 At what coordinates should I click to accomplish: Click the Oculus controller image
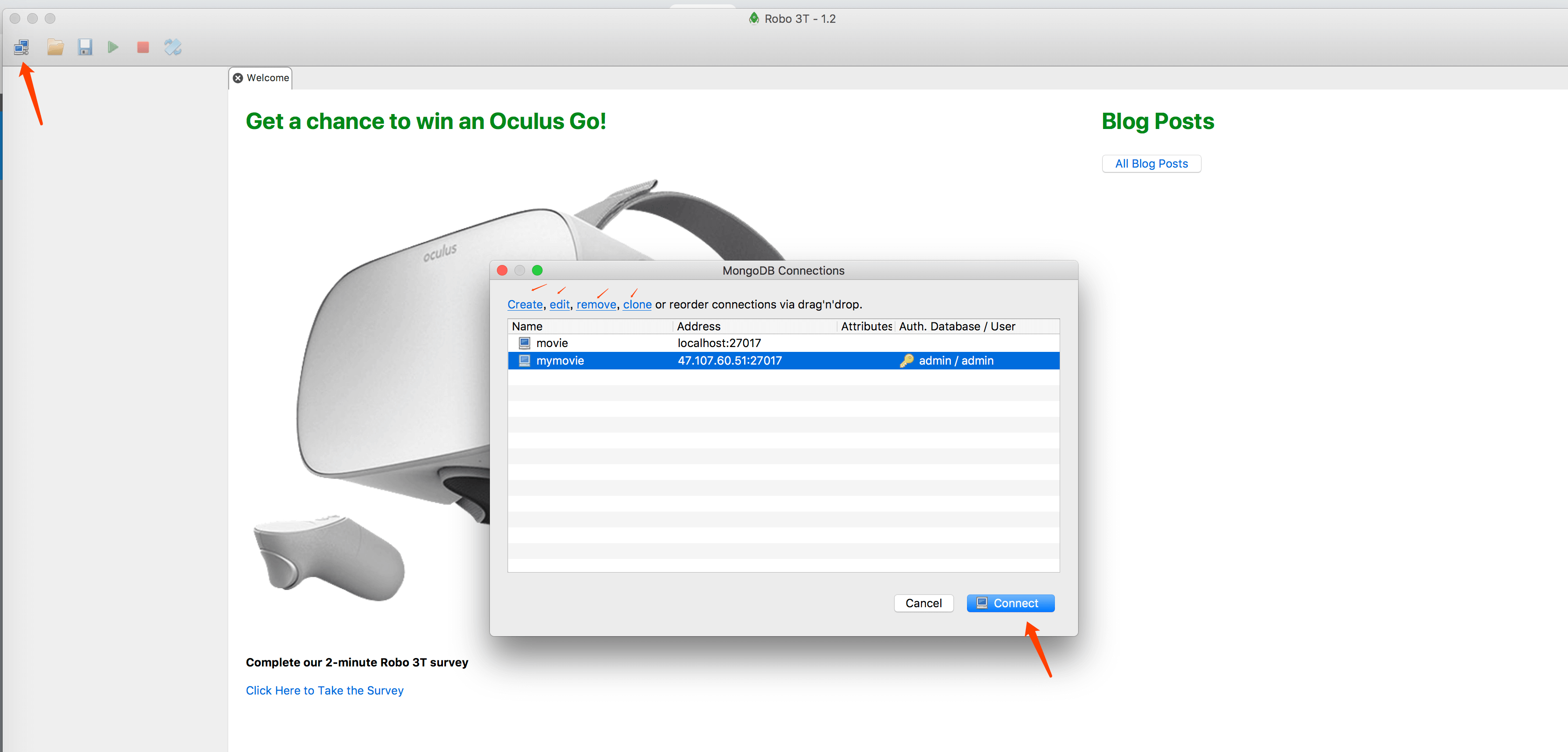point(329,559)
